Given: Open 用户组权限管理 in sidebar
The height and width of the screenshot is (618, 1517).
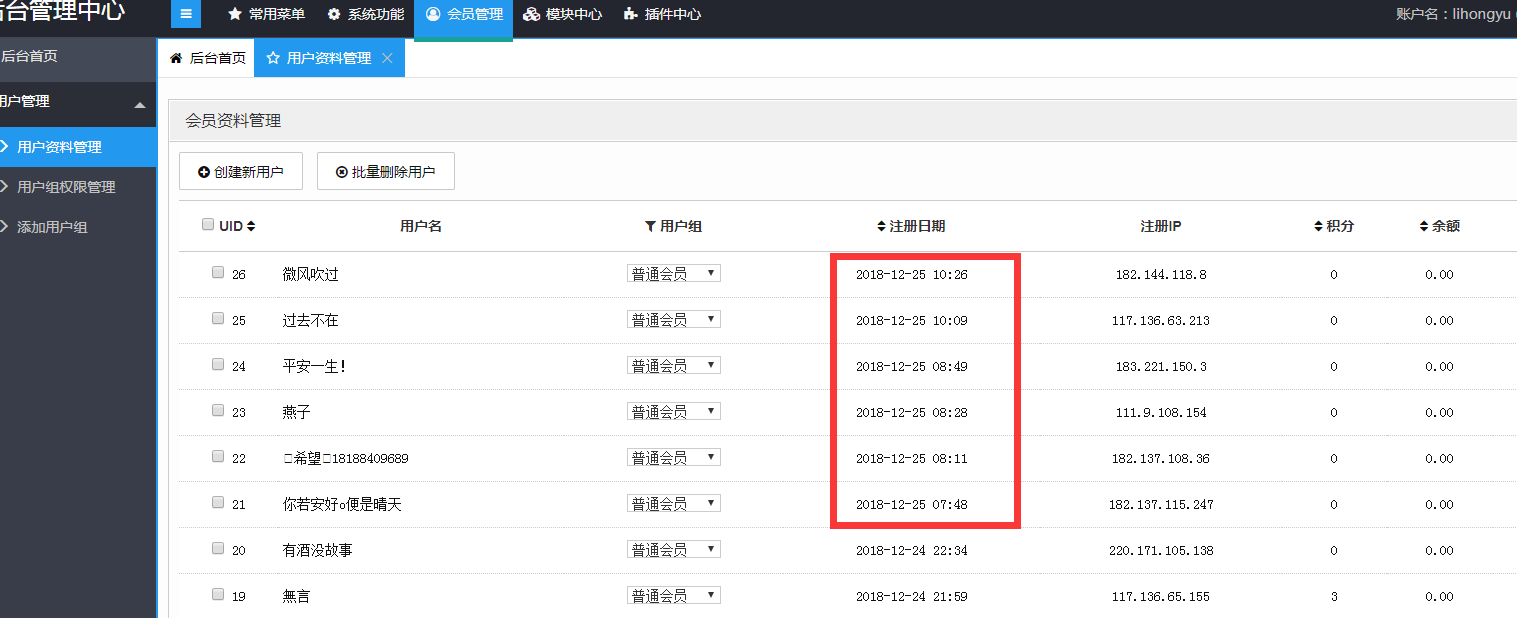Looking at the screenshot, I should (x=66, y=187).
